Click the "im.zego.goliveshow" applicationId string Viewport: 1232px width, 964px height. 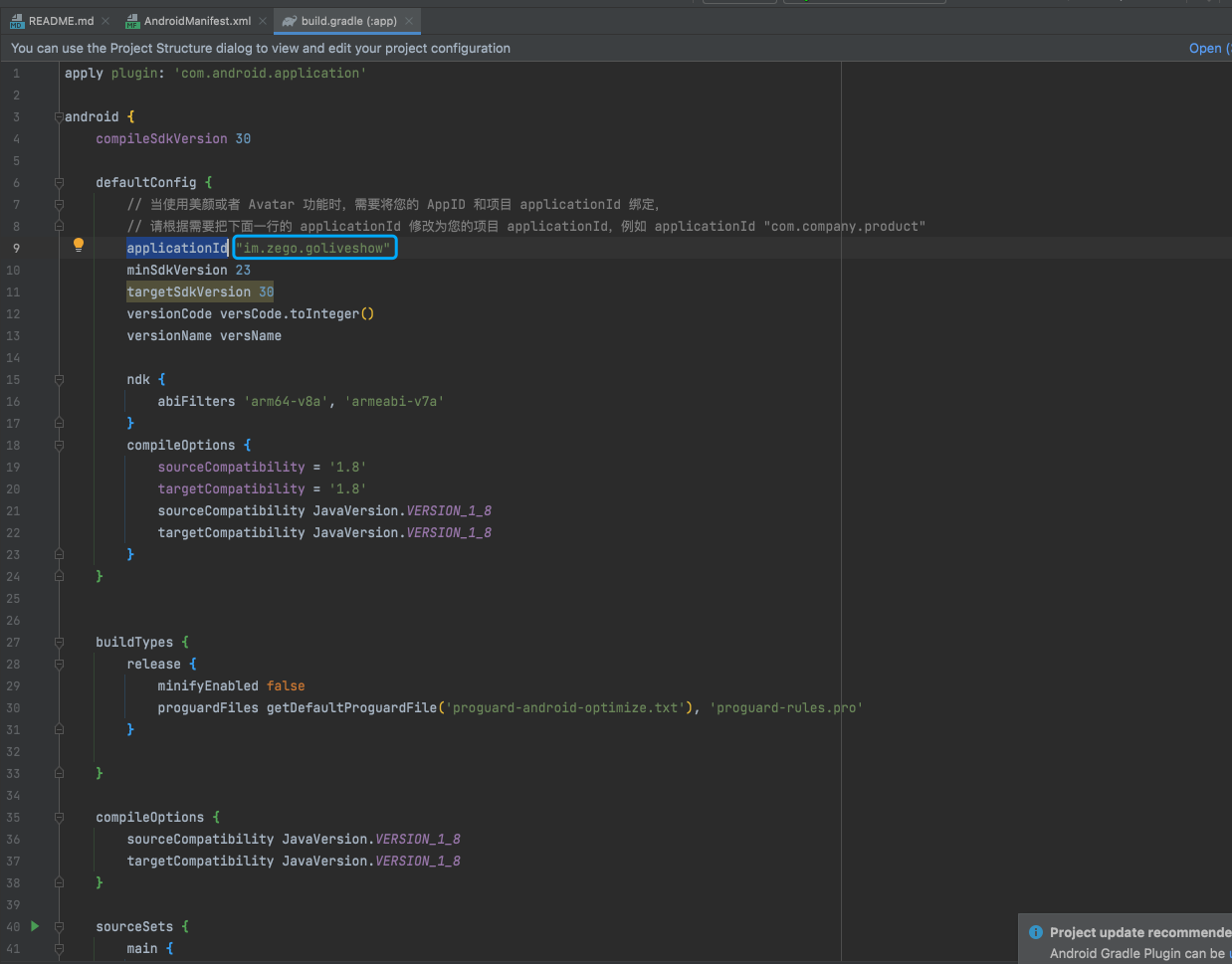(x=313, y=249)
